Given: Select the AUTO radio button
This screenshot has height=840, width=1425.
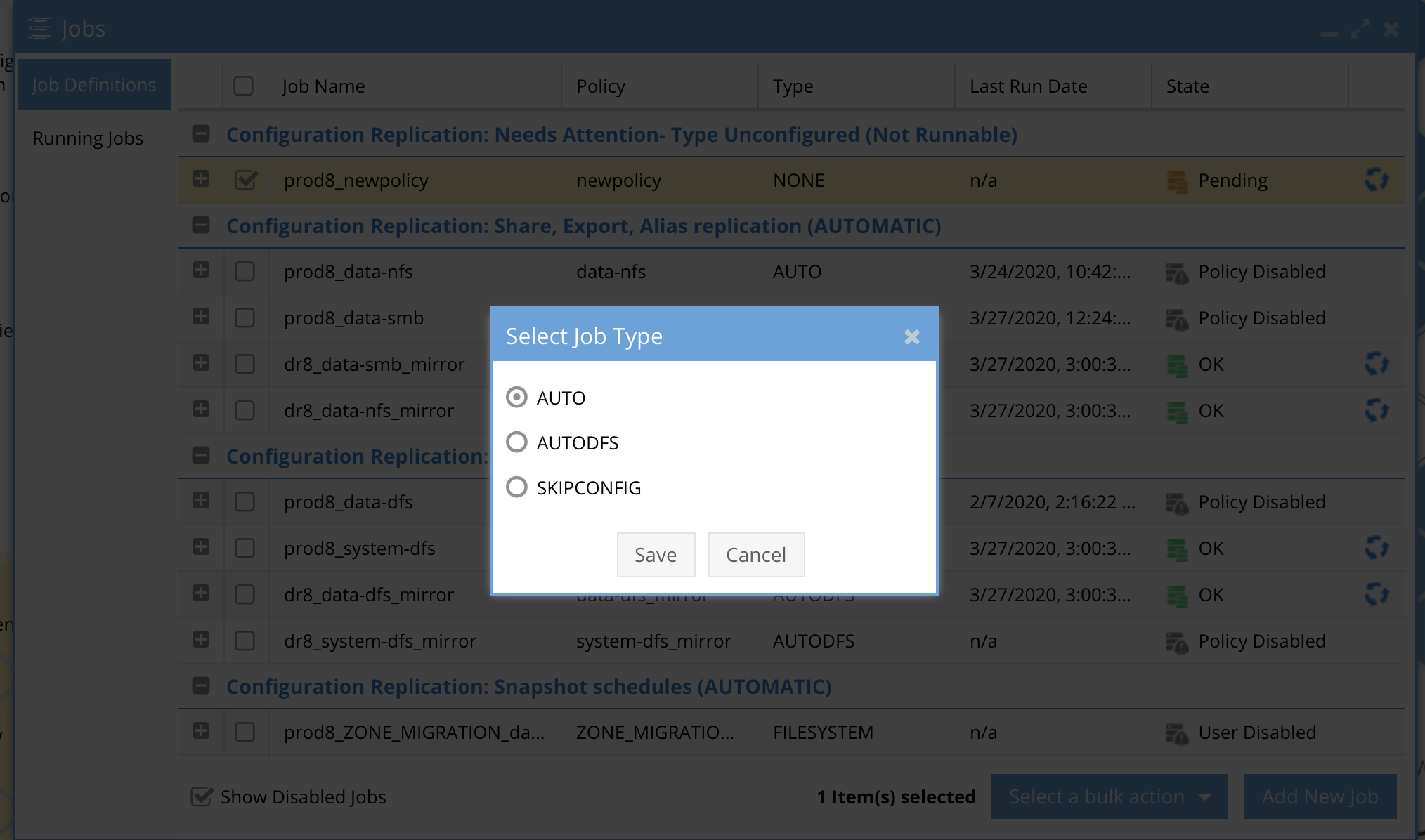Looking at the screenshot, I should coord(516,398).
